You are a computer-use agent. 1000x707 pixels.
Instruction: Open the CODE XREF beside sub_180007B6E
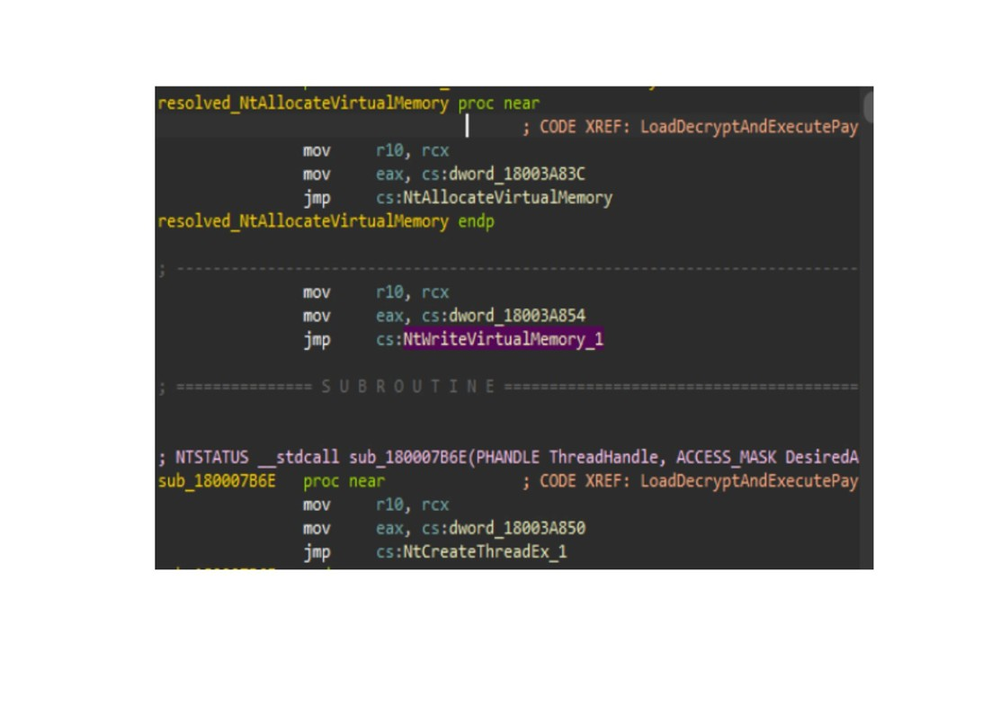[x=690, y=481]
